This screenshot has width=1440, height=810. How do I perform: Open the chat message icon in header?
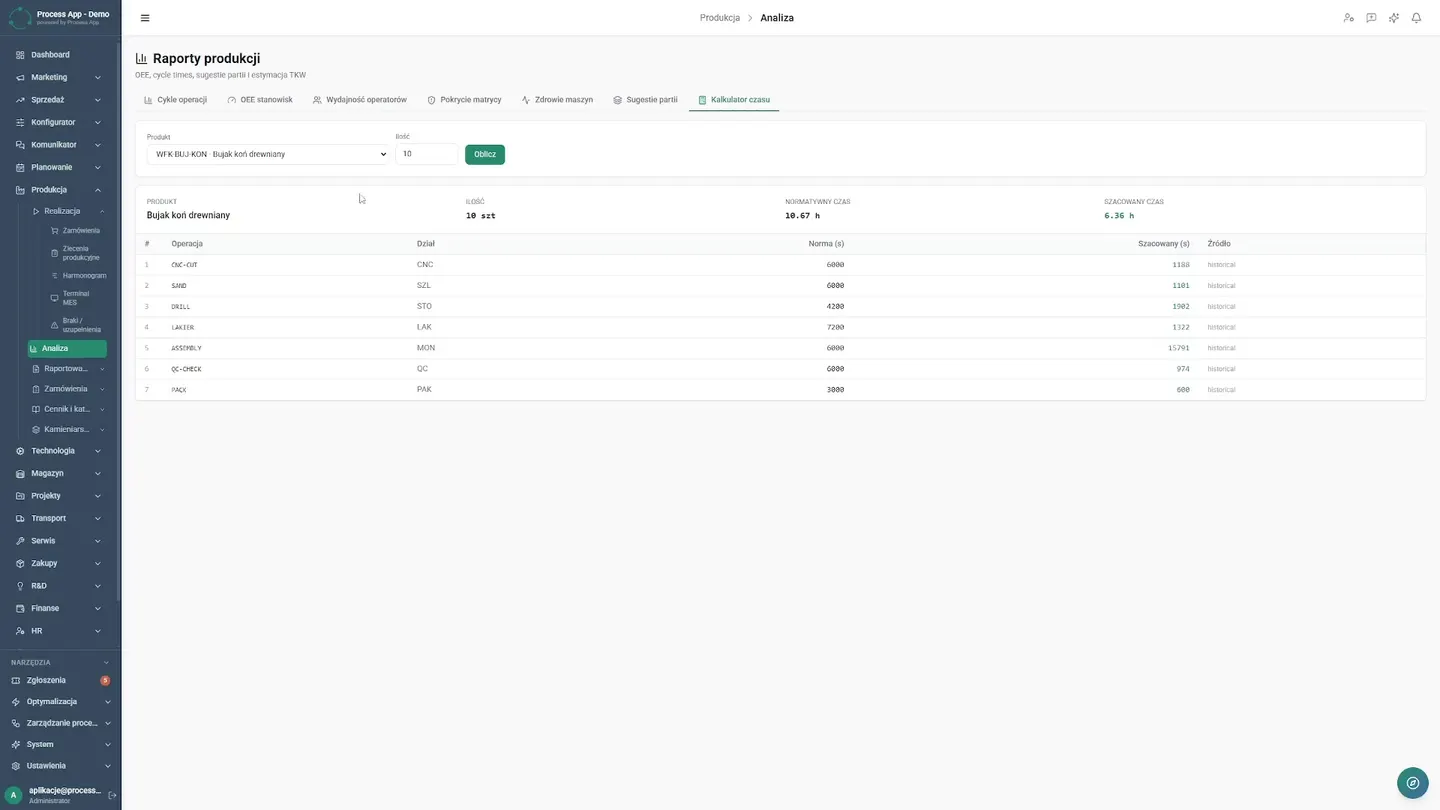(x=1371, y=18)
